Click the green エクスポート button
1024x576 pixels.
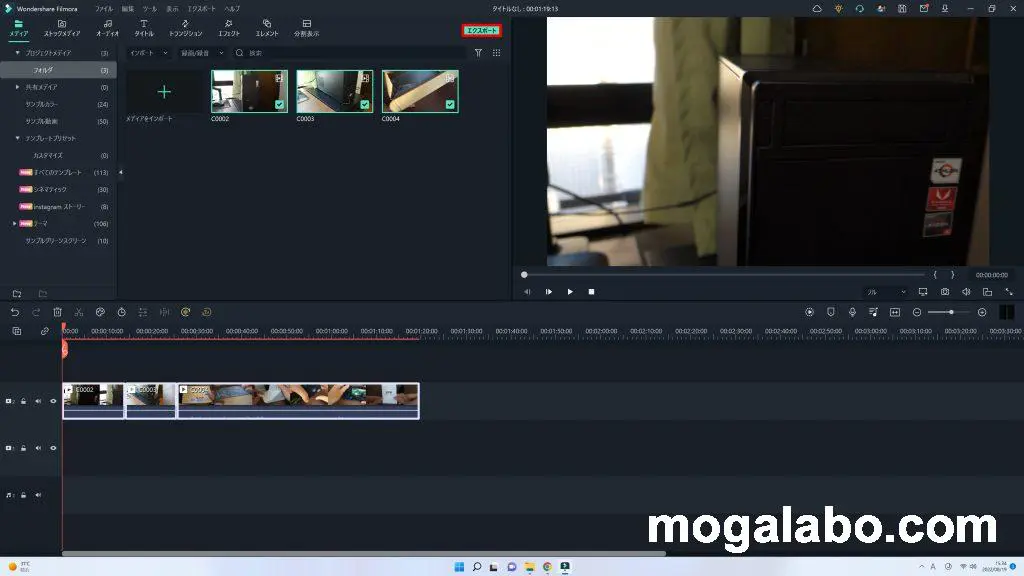(482, 30)
